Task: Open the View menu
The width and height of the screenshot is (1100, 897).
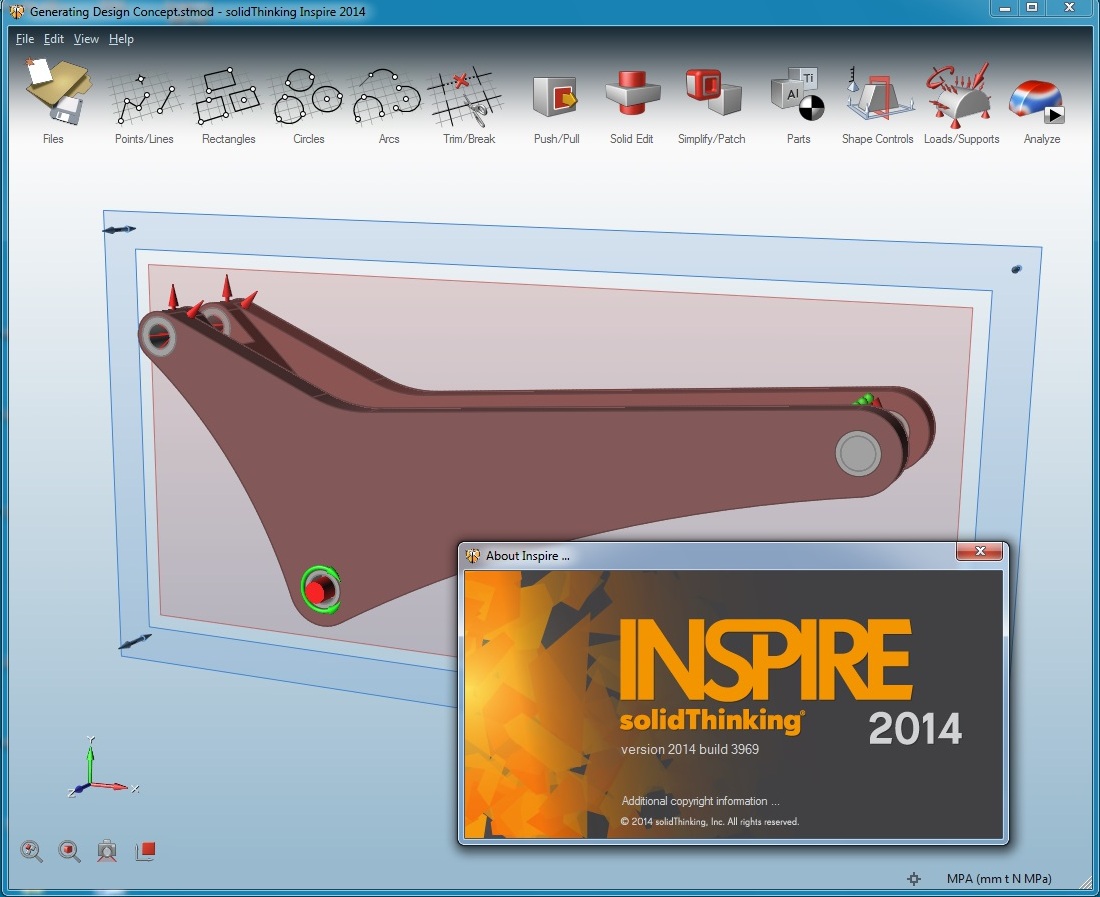Action: click(x=86, y=39)
